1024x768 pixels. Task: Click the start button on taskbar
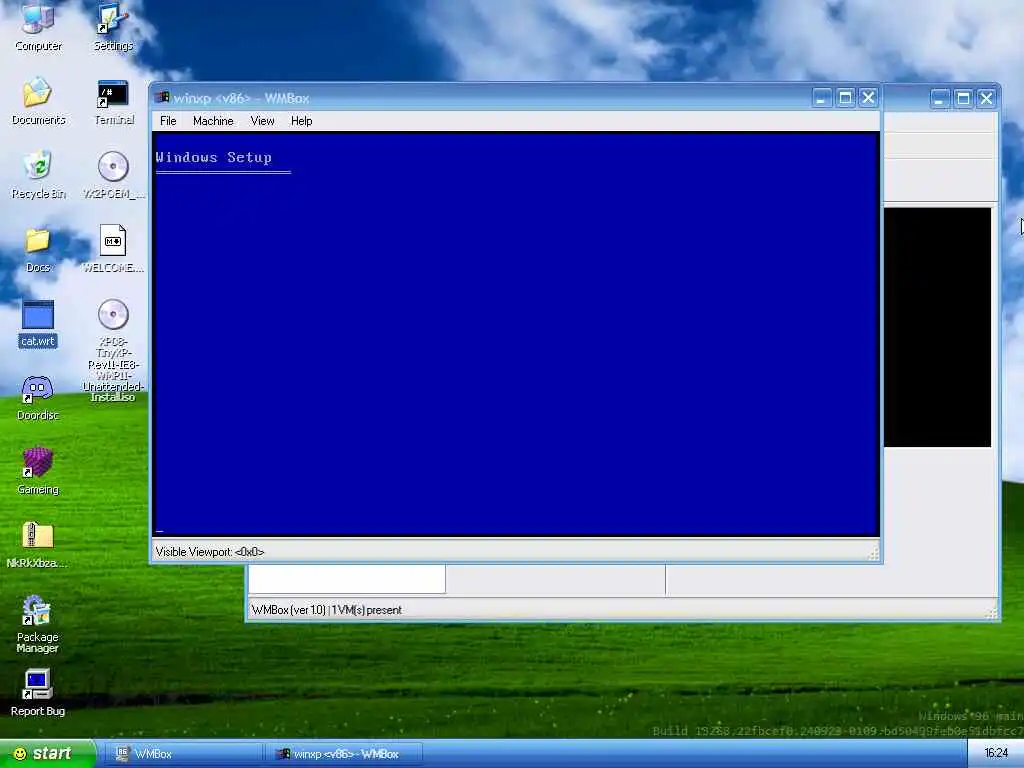pyautogui.click(x=47, y=754)
